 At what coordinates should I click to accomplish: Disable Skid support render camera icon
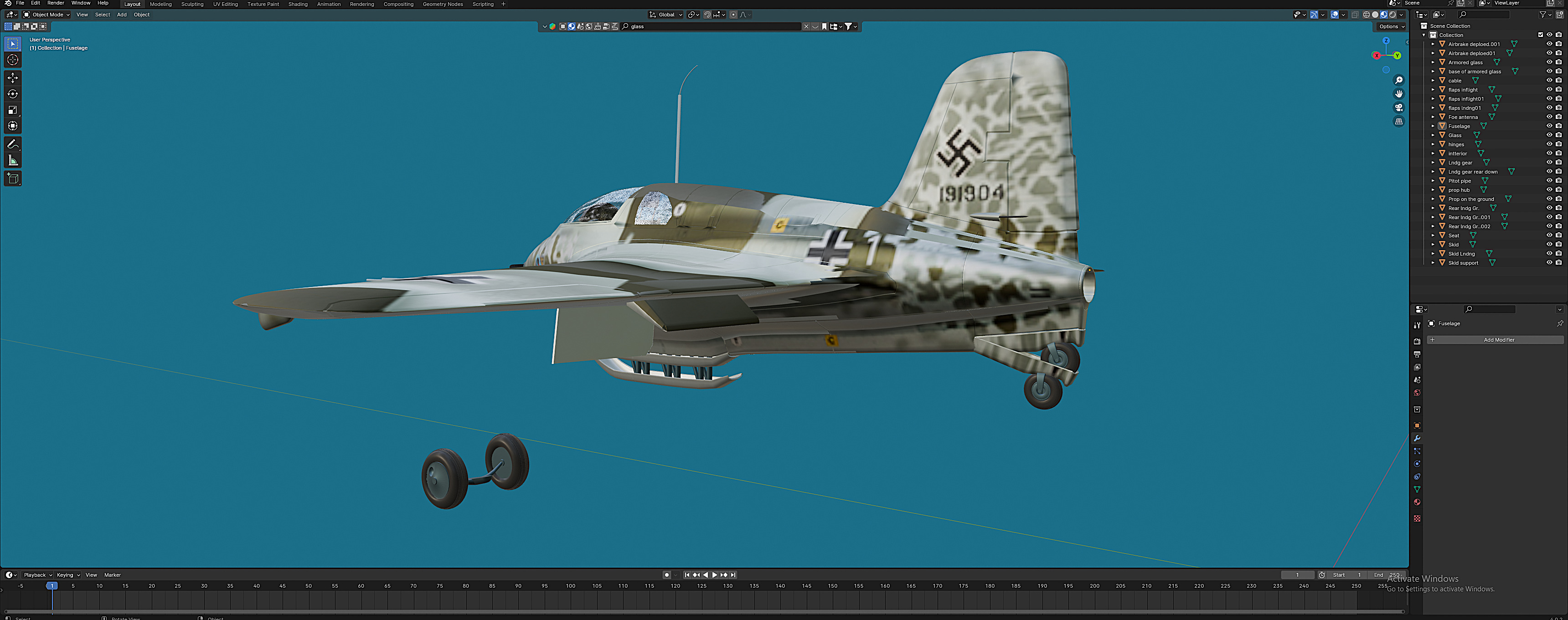point(1558,263)
